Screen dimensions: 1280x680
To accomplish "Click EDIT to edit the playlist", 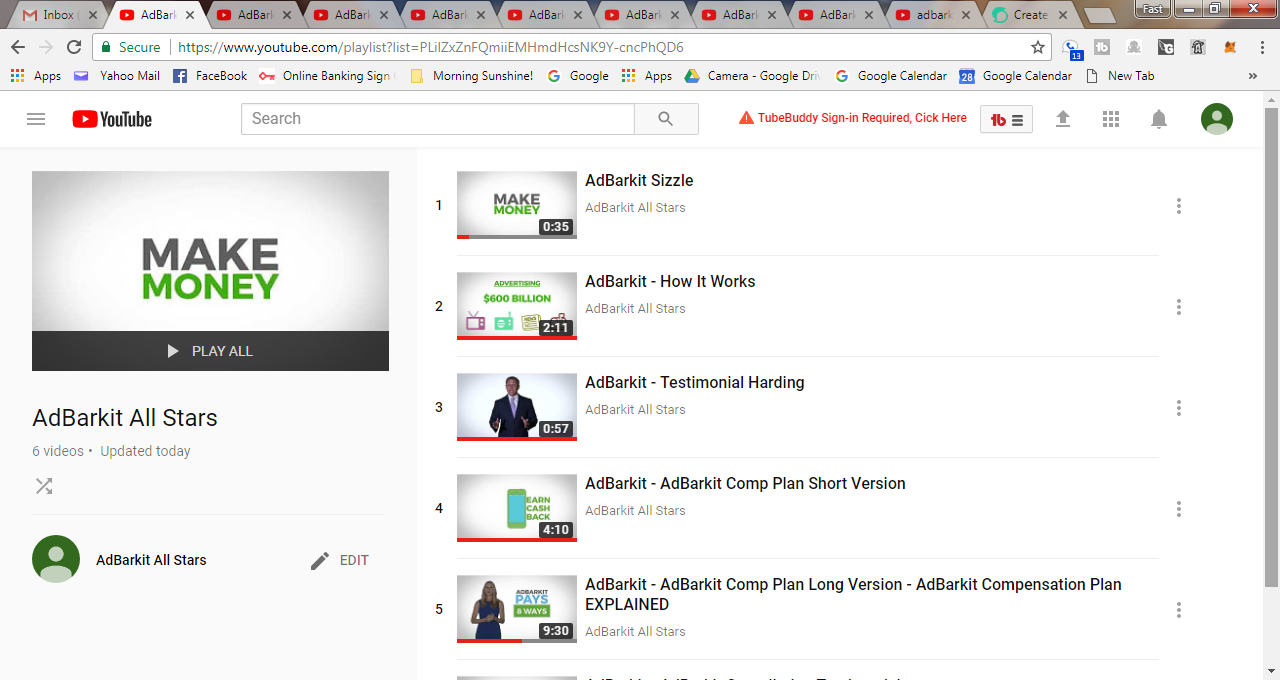I will (x=340, y=560).
